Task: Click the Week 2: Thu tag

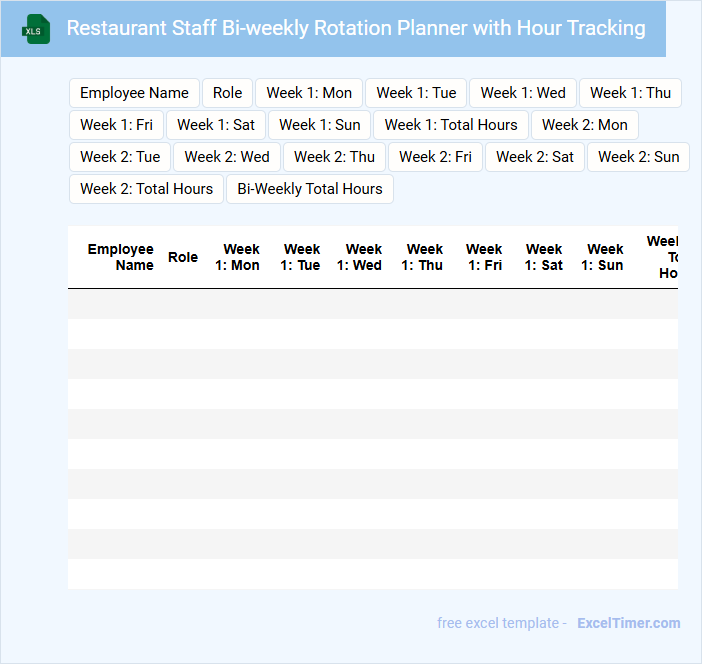Action: (x=334, y=157)
